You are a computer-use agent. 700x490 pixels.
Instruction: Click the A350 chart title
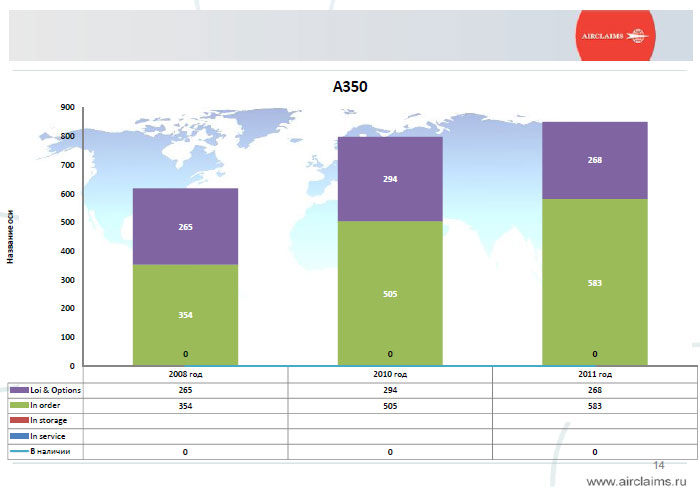[350, 87]
